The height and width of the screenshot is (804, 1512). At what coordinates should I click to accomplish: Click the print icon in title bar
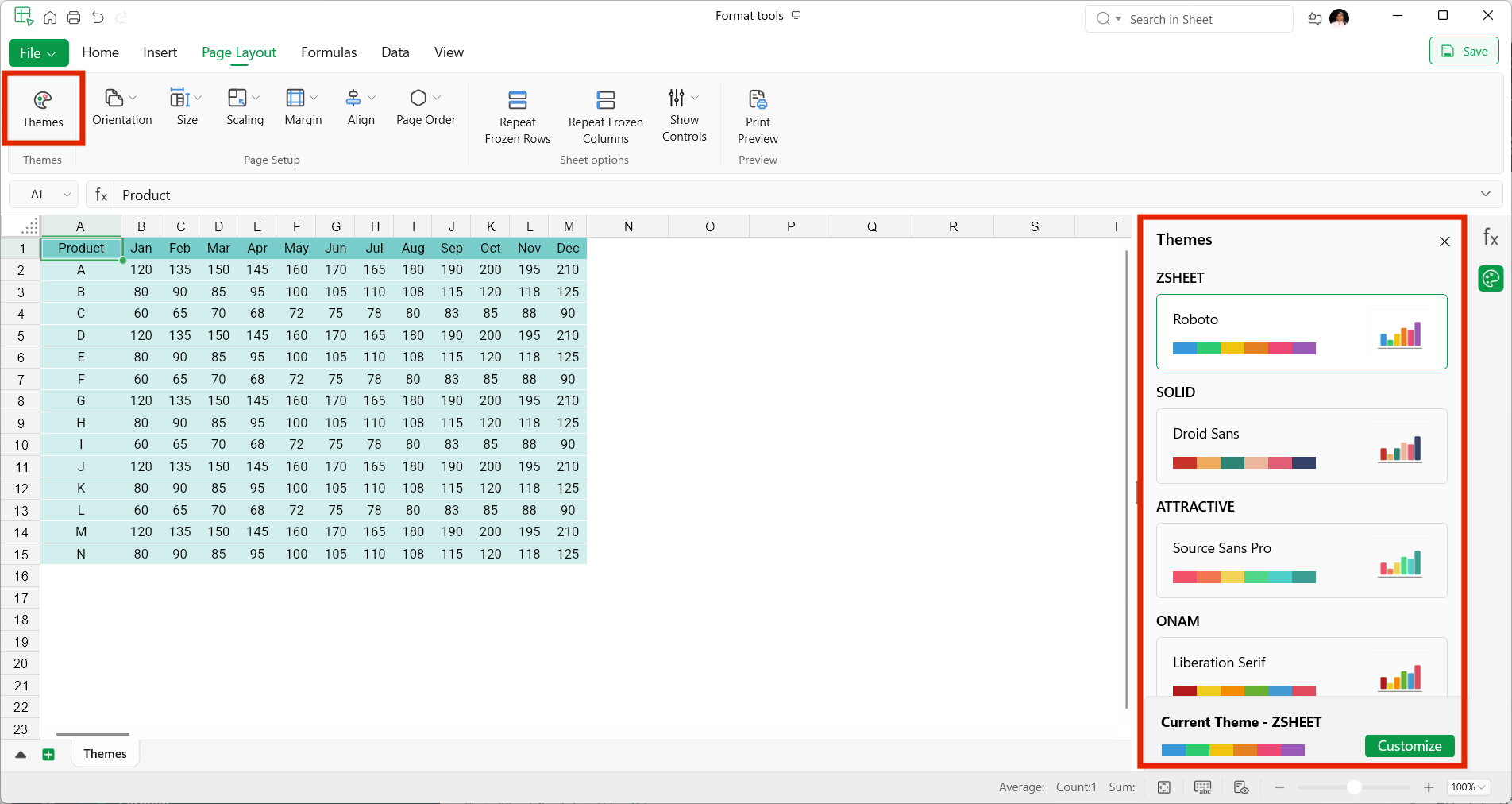[74, 17]
